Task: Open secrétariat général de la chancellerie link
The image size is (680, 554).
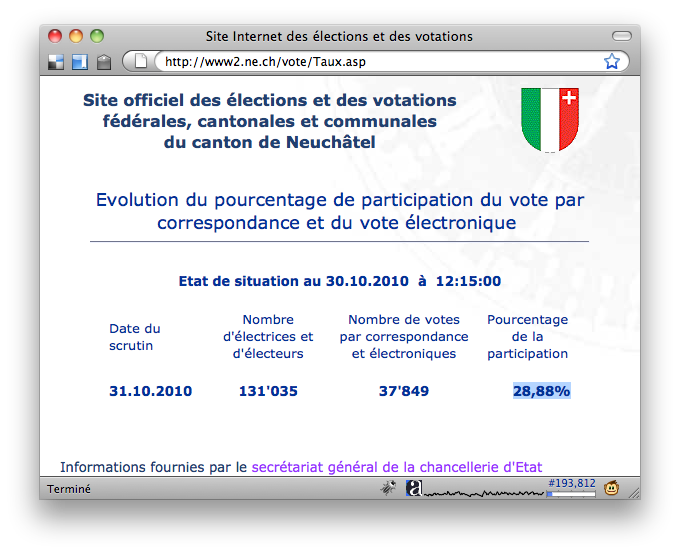Action: (397, 467)
